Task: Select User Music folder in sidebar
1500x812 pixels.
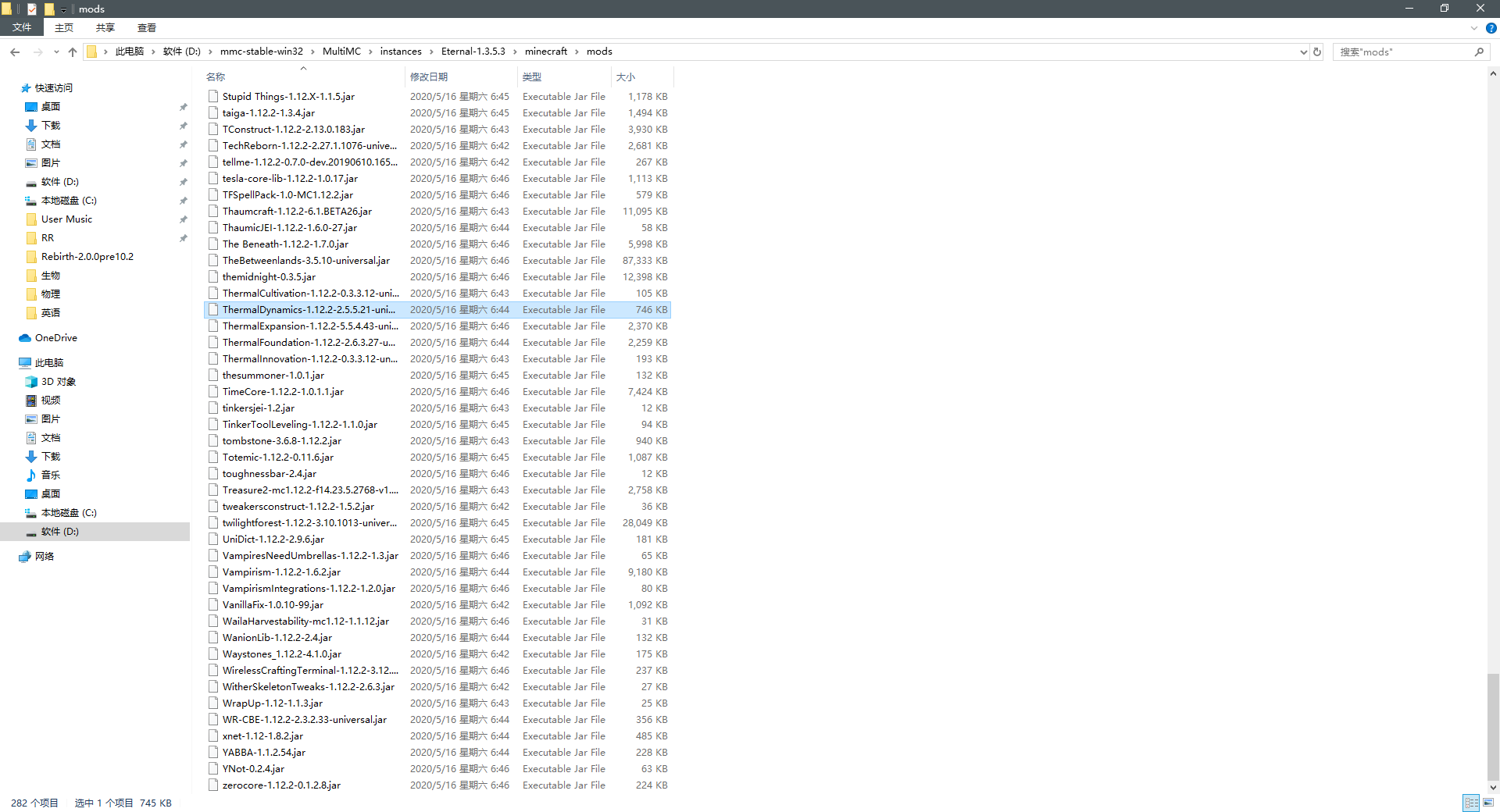Action: coord(66,219)
